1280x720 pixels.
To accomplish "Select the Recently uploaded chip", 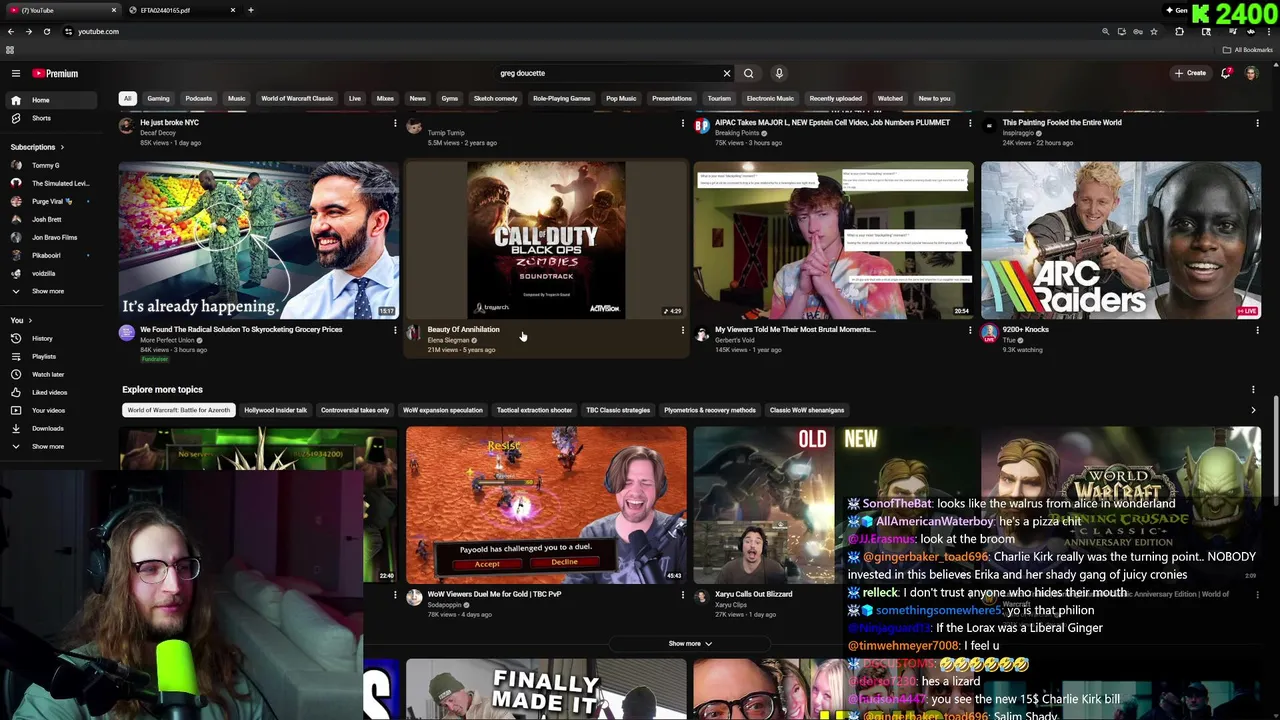I will [x=835, y=98].
